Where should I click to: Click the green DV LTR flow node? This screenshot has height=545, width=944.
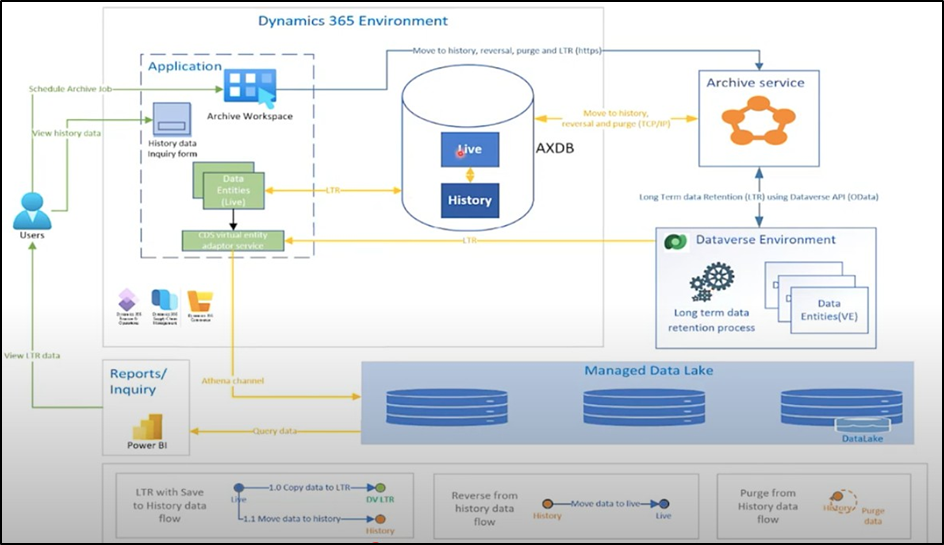tap(381, 487)
